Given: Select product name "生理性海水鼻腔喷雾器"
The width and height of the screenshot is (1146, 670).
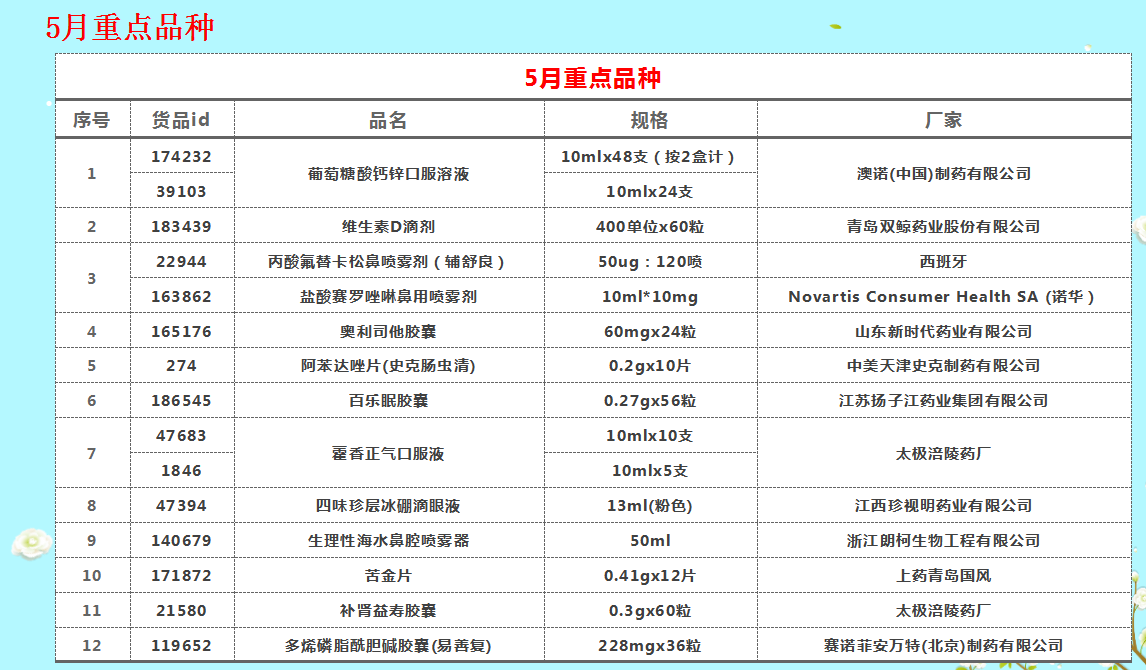Looking at the screenshot, I should 388,541.
